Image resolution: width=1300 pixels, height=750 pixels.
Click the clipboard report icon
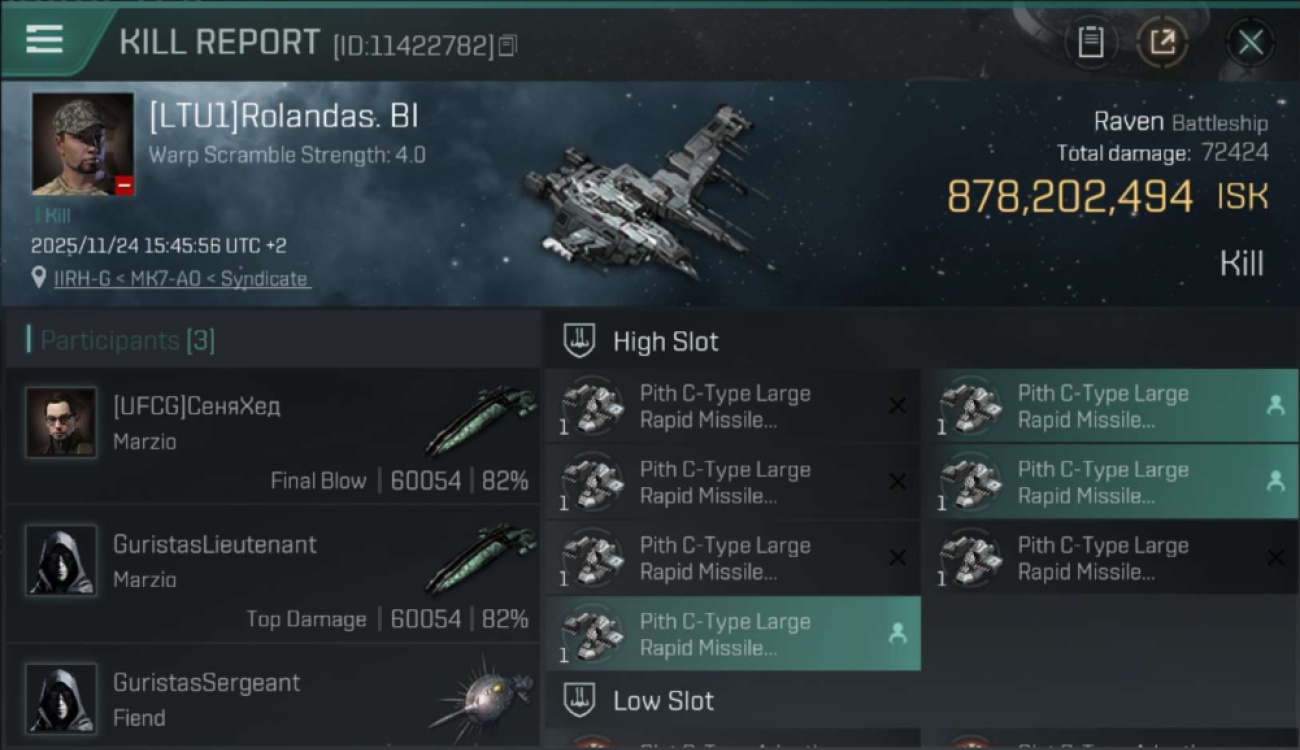1090,42
